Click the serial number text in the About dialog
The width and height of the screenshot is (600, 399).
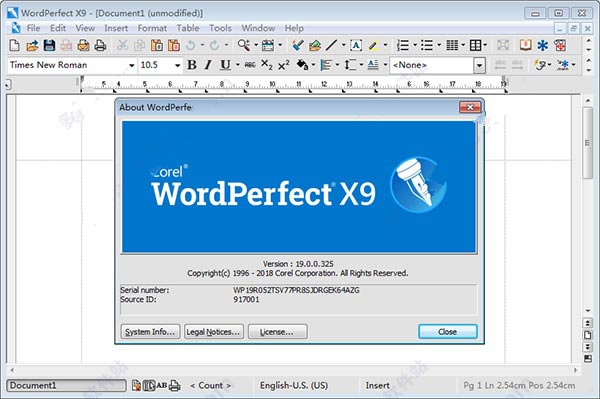coord(297,290)
